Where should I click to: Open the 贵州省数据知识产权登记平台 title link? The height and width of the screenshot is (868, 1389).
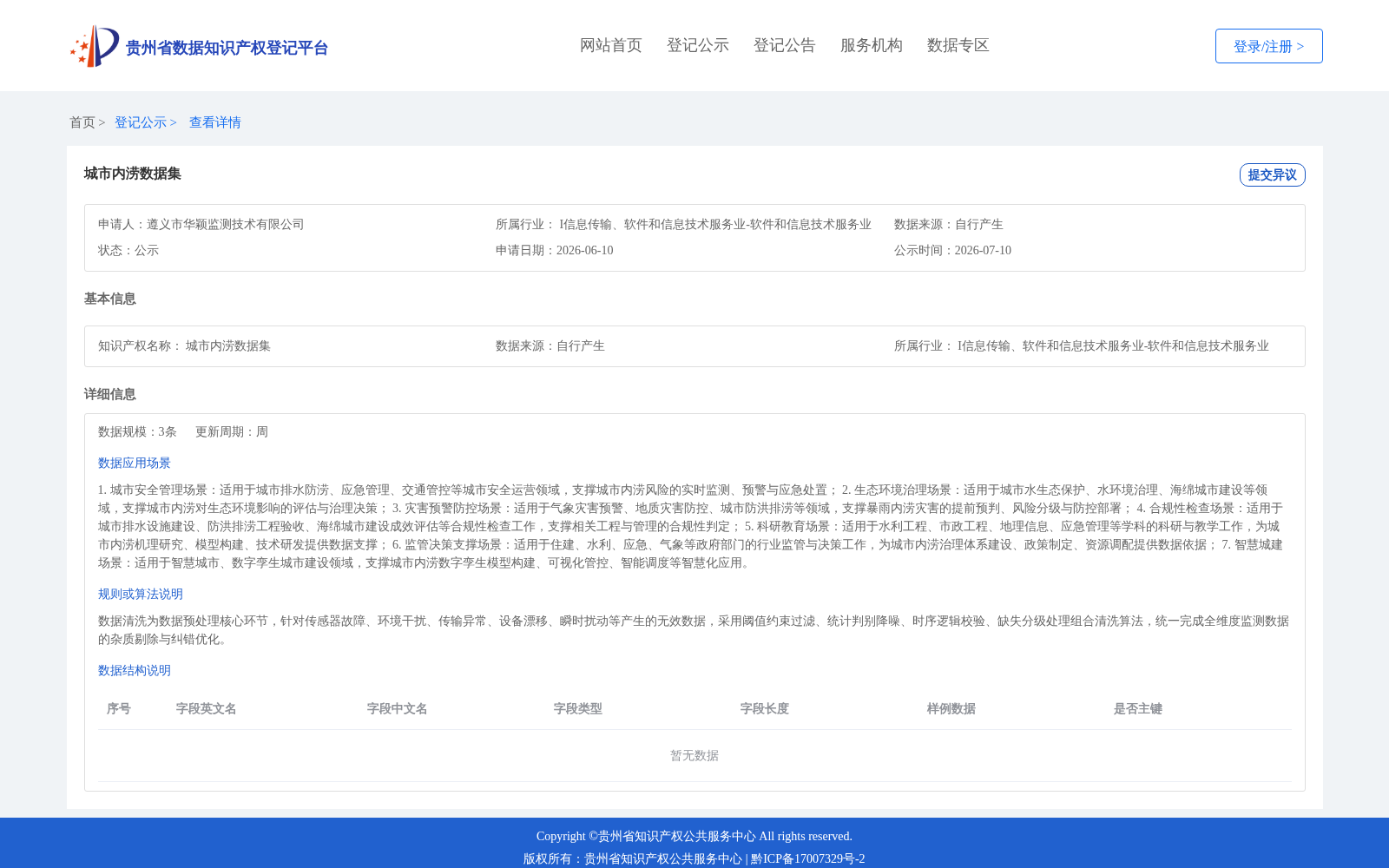[227, 48]
